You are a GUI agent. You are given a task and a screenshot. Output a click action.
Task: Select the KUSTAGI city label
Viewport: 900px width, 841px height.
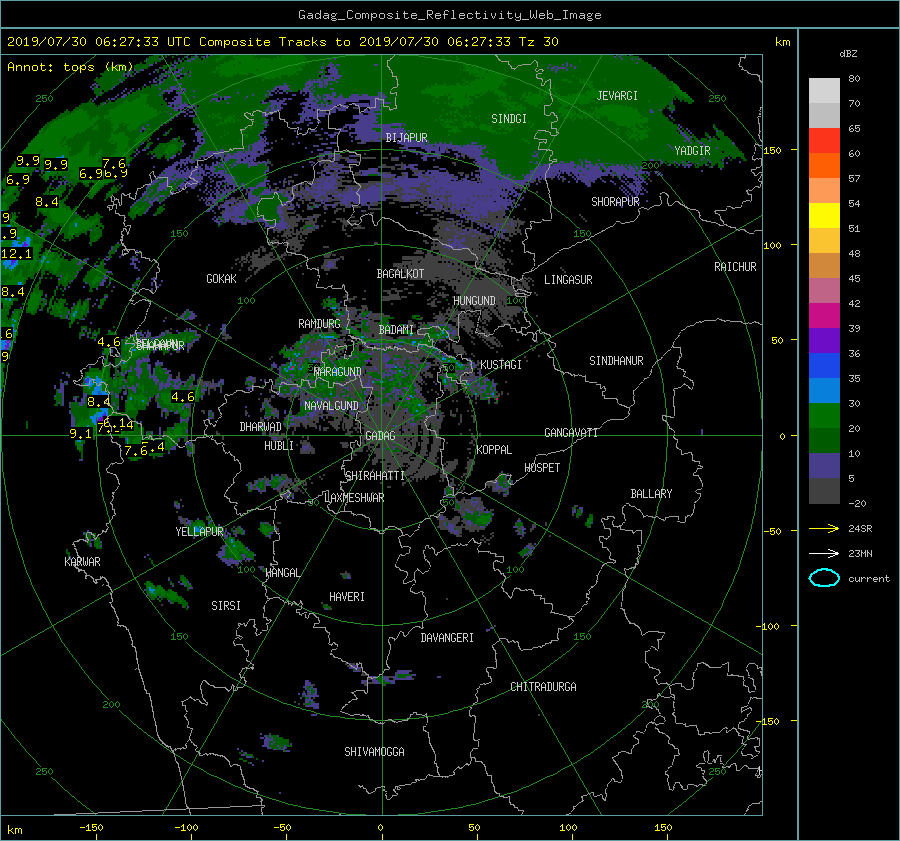point(501,365)
